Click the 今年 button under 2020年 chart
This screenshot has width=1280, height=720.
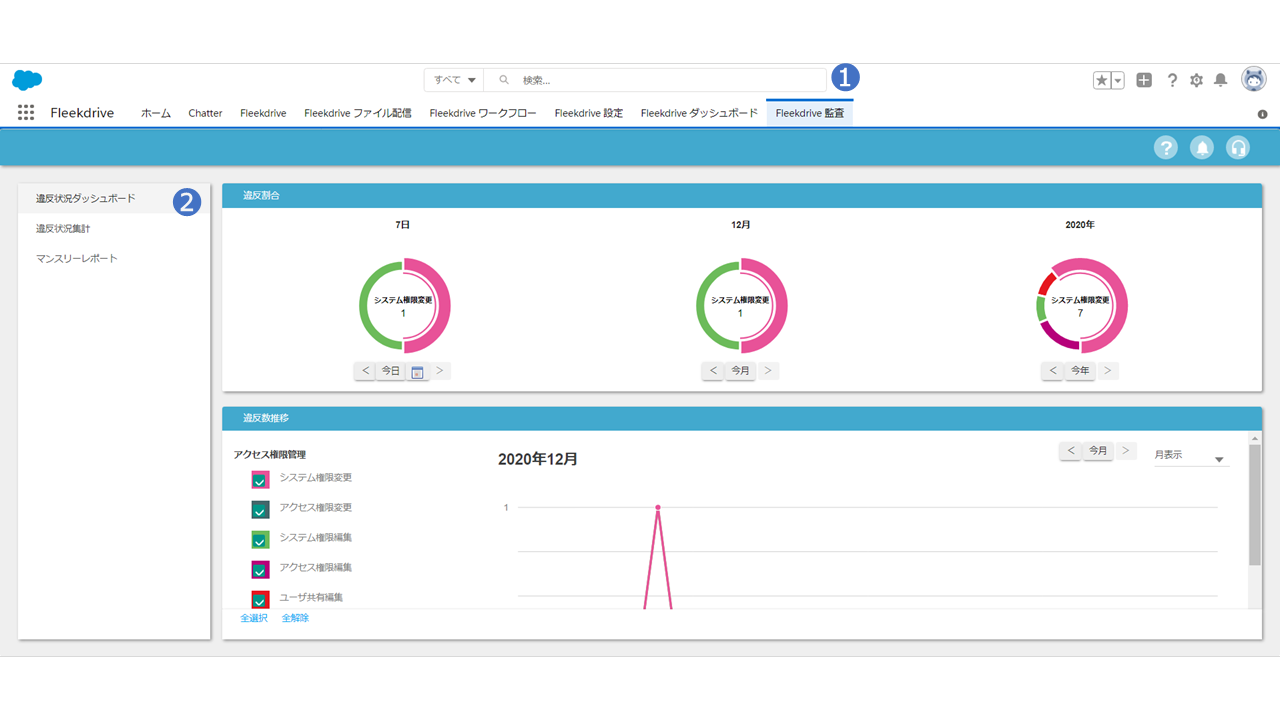pyautogui.click(x=1080, y=371)
